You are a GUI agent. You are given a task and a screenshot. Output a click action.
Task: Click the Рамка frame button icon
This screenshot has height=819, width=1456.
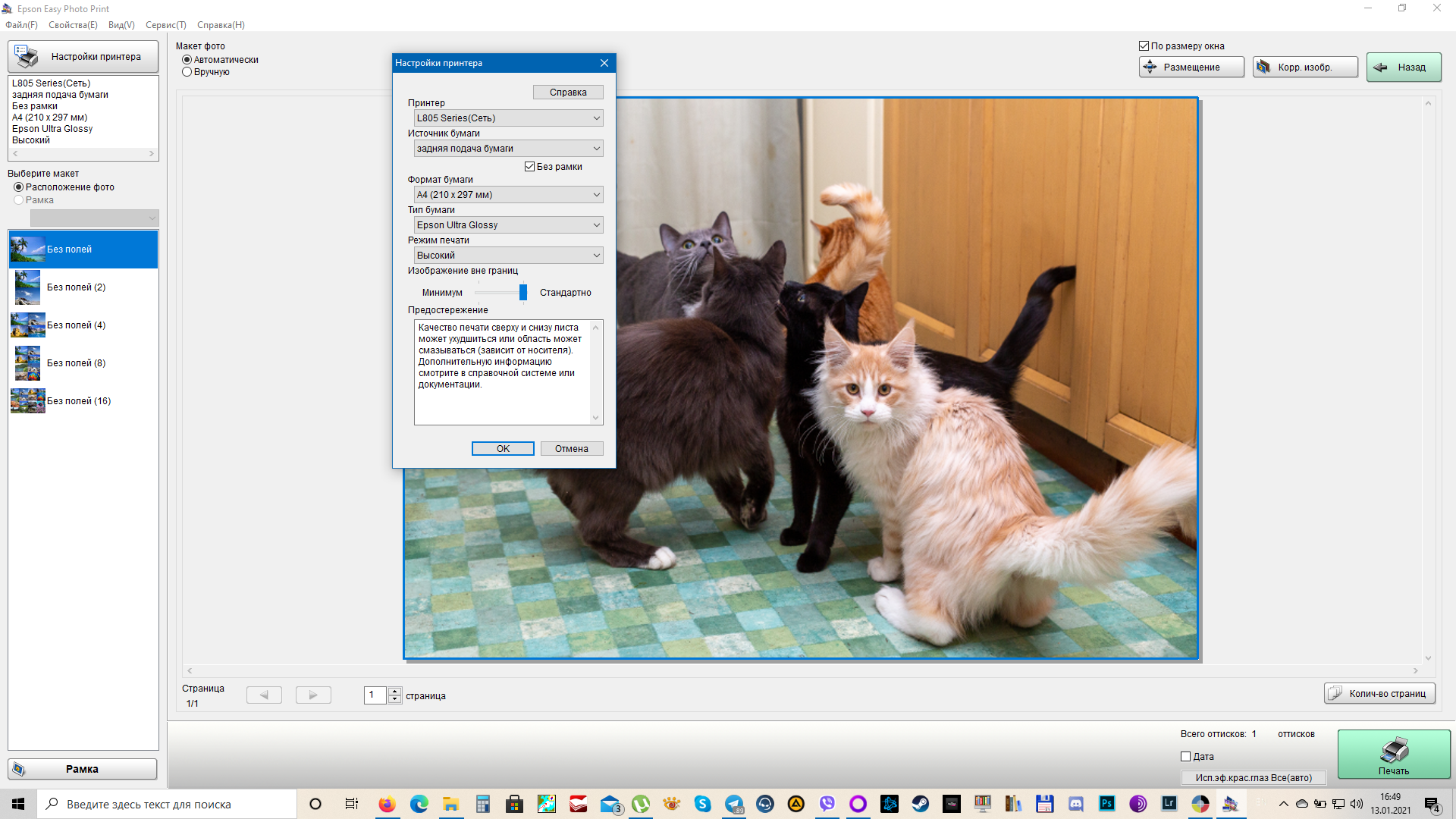pyautogui.click(x=19, y=769)
